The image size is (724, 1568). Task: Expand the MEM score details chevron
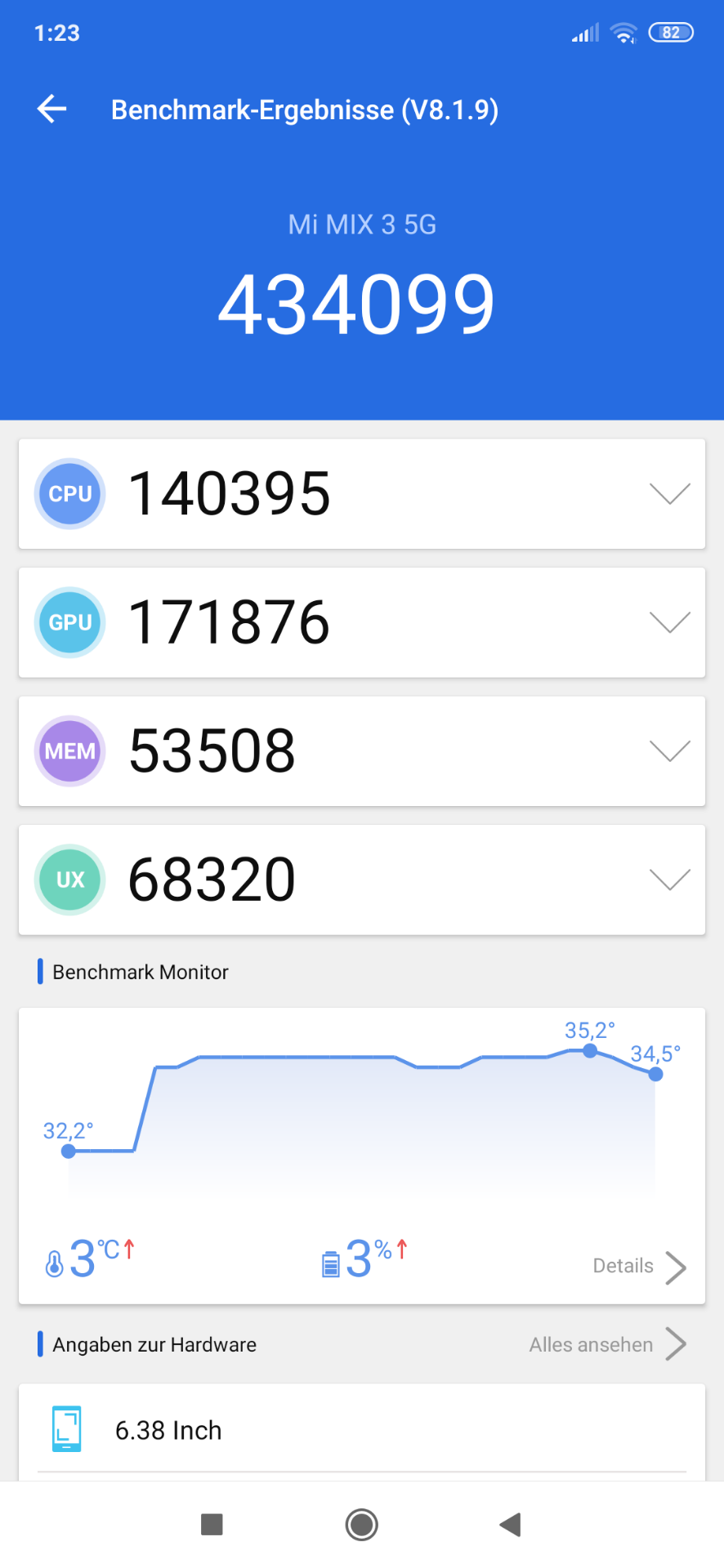click(670, 751)
